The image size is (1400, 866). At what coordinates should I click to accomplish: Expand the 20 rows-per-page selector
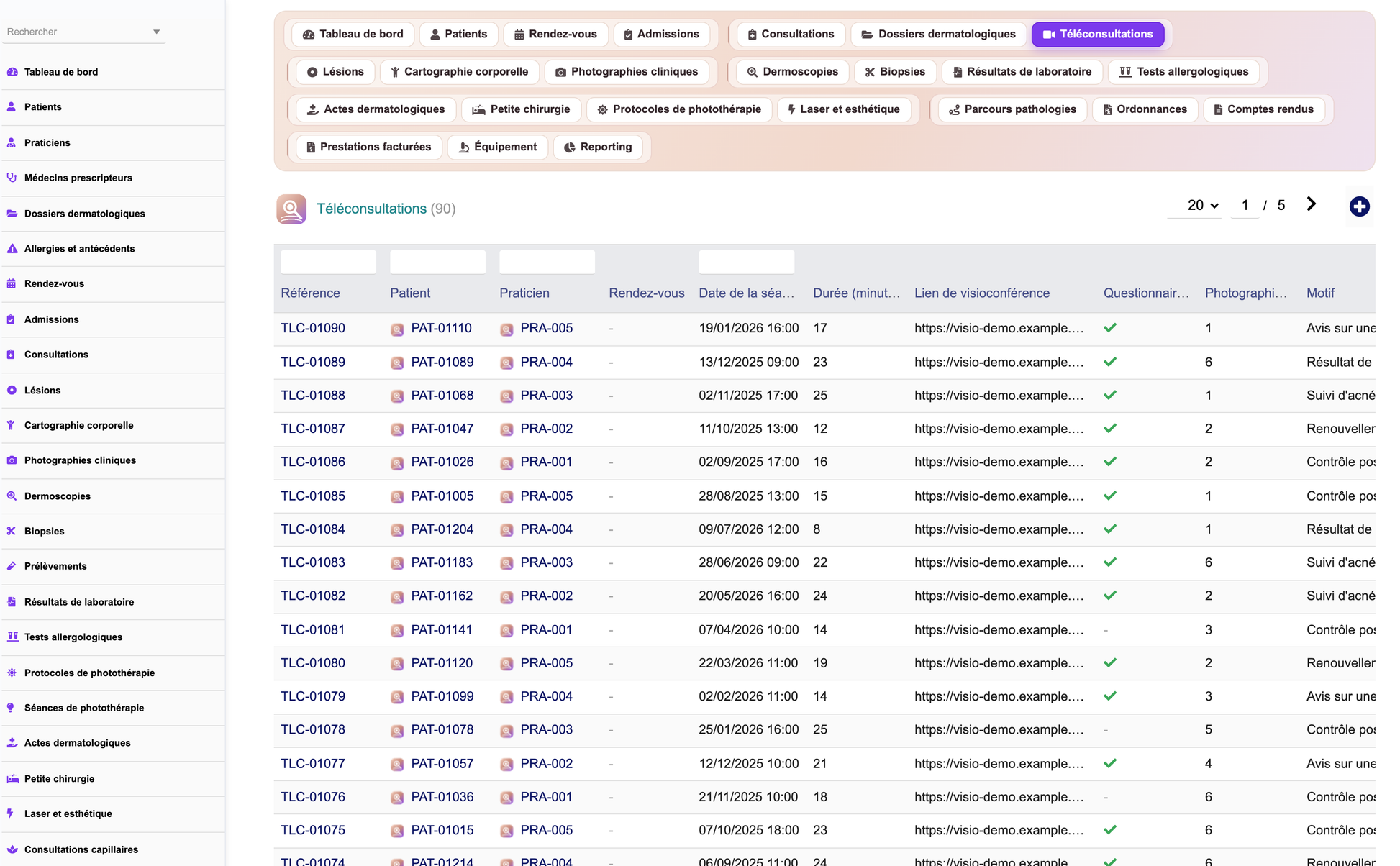click(x=1202, y=205)
